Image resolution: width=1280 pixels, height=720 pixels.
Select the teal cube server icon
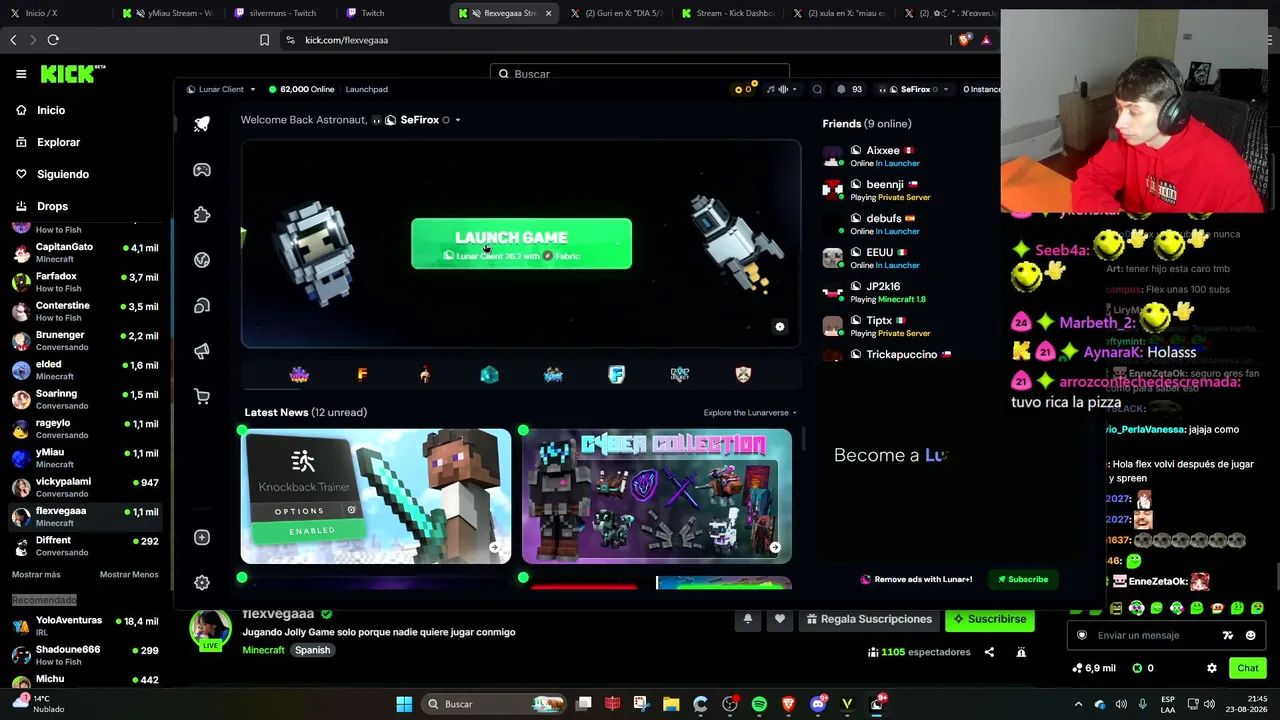pyautogui.click(x=489, y=374)
